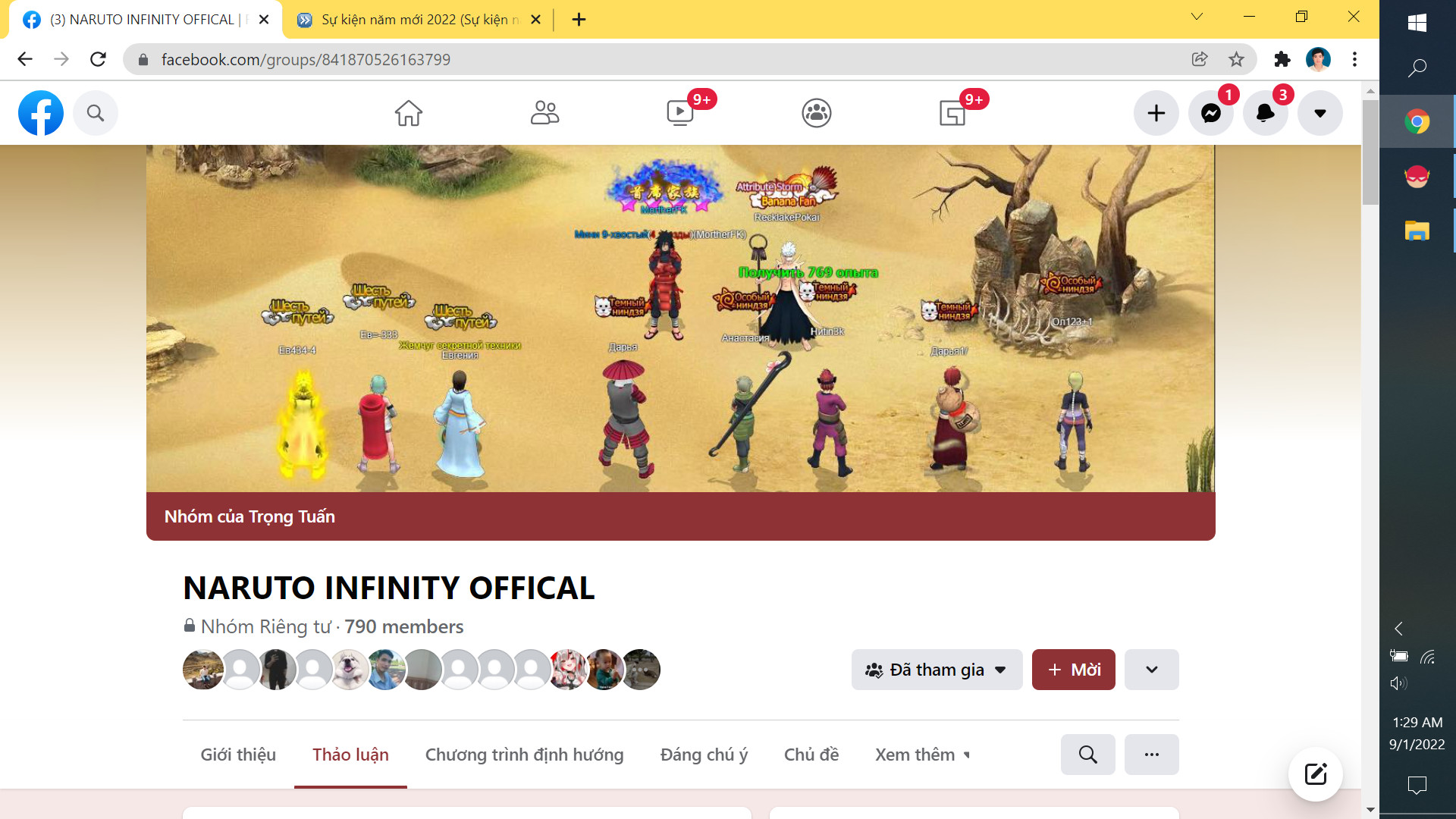Open Windows search in taskbar
Viewport: 1456px width, 819px height.
[1417, 68]
